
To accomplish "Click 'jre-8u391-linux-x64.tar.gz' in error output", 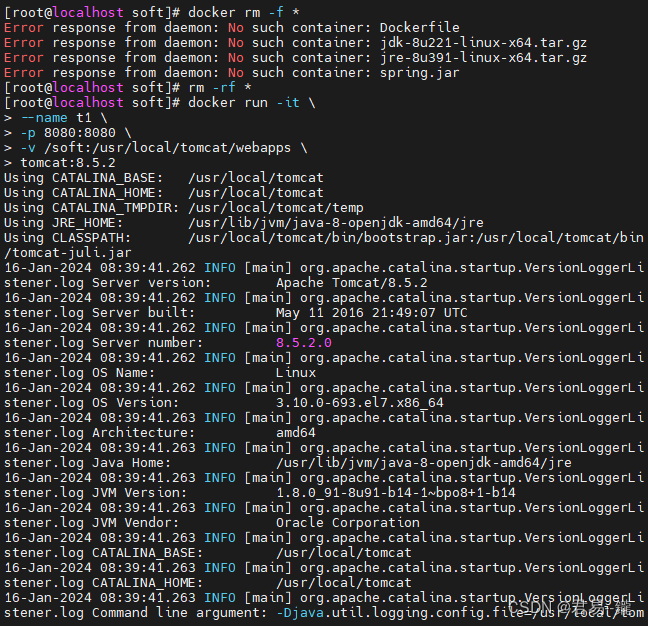I will coord(483,58).
